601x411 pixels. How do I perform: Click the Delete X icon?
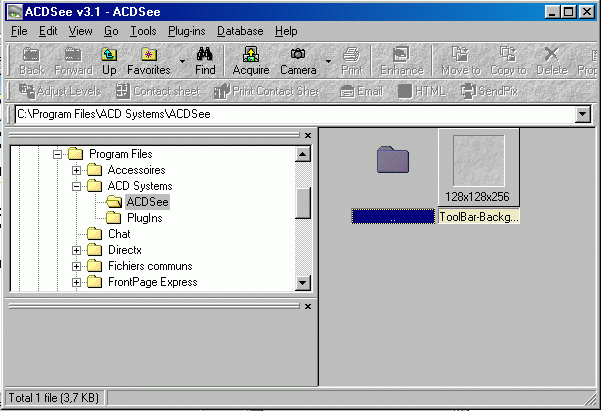pos(552,54)
